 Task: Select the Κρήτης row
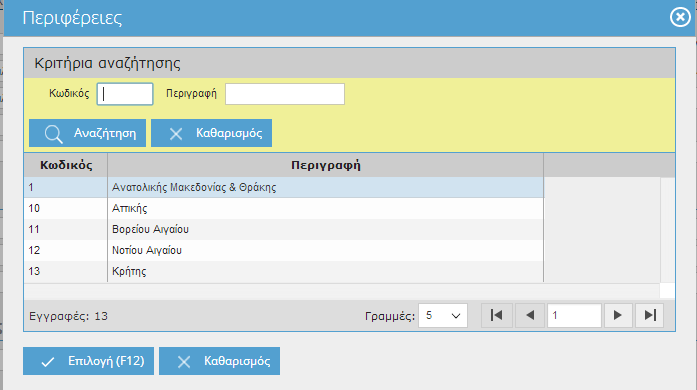pyautogui.click(x=284, y=271)
